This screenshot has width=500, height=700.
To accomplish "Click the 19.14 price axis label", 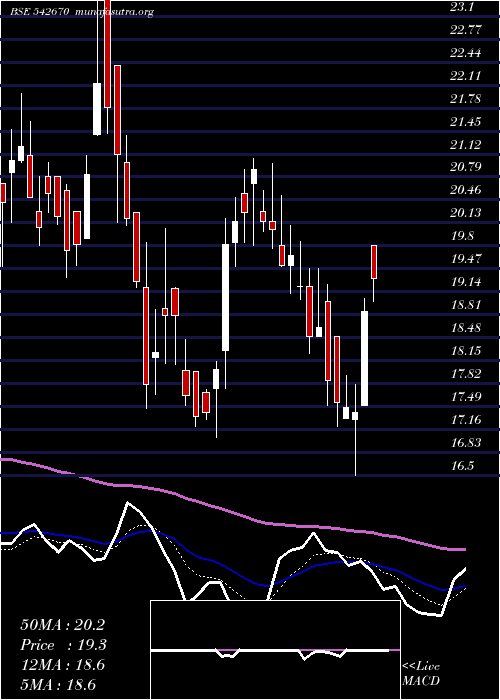I will (466, 281).
